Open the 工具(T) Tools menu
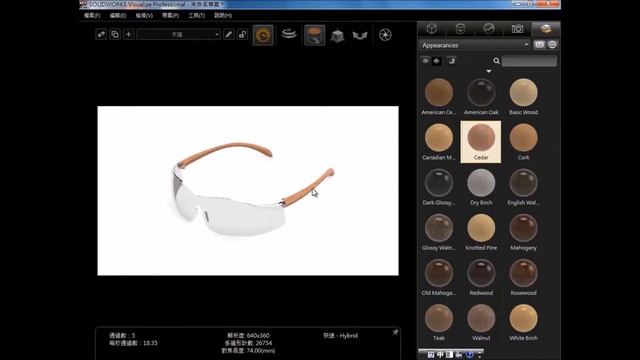This screenshot has height=360, width=640. (x=196, y=16)
